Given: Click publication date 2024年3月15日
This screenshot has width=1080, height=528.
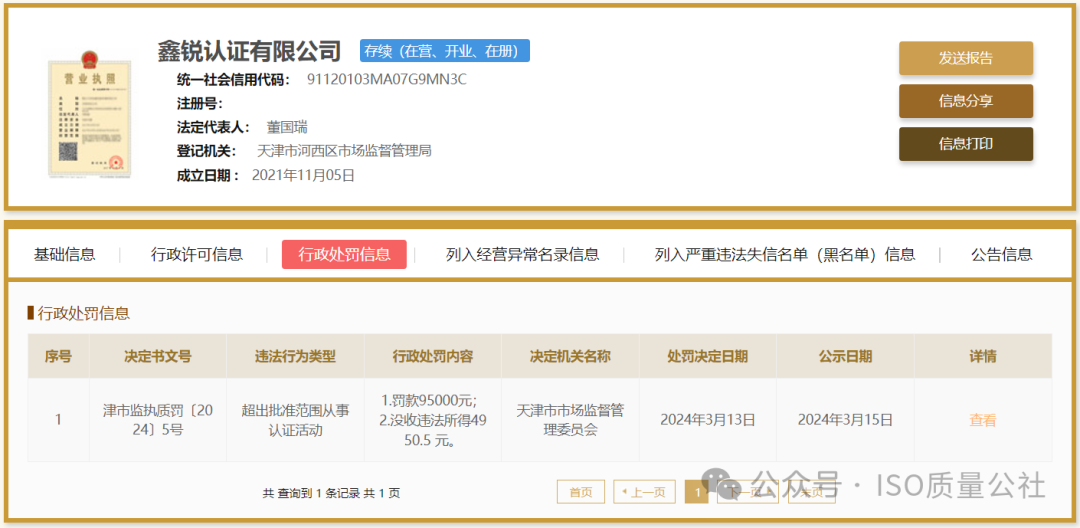Looking at the screenshot, I should coord(845,420).
